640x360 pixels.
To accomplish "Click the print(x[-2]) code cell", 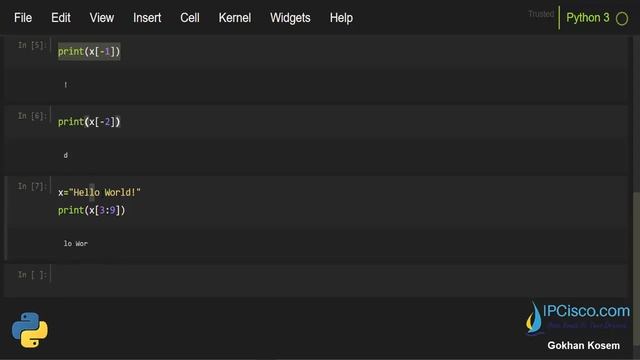I will coord(89,122).
